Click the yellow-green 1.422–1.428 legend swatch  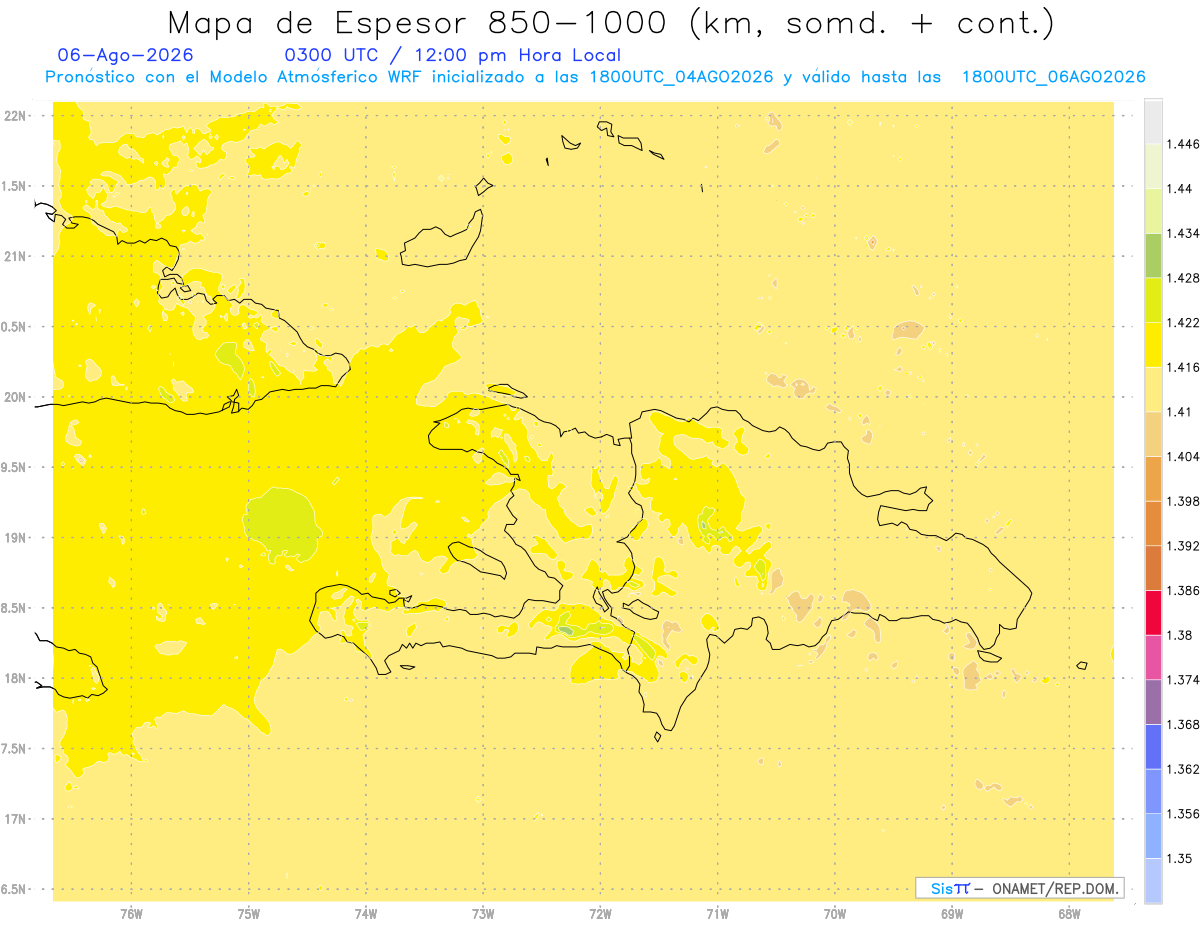tap(1153, 300)
